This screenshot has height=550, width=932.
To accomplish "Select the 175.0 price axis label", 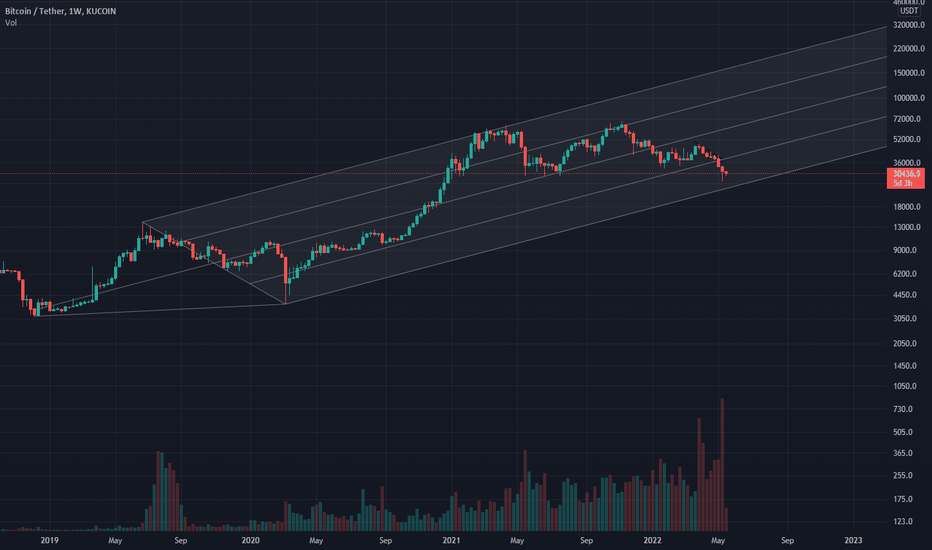I will tap(903, 499).
